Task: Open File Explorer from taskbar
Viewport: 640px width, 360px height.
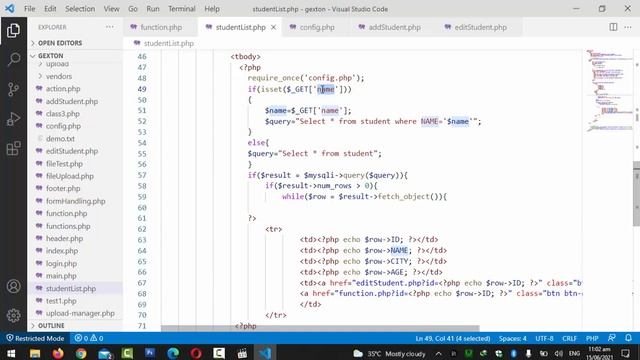Action: coord(35,353)
